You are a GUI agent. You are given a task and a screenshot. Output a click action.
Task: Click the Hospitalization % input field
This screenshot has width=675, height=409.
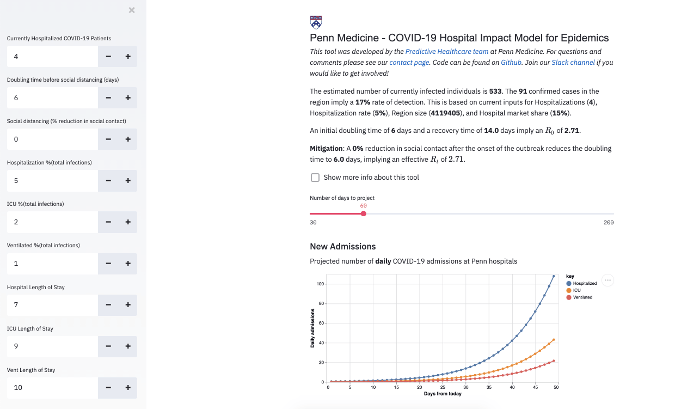pyautogui.click(x=50, y=180)
